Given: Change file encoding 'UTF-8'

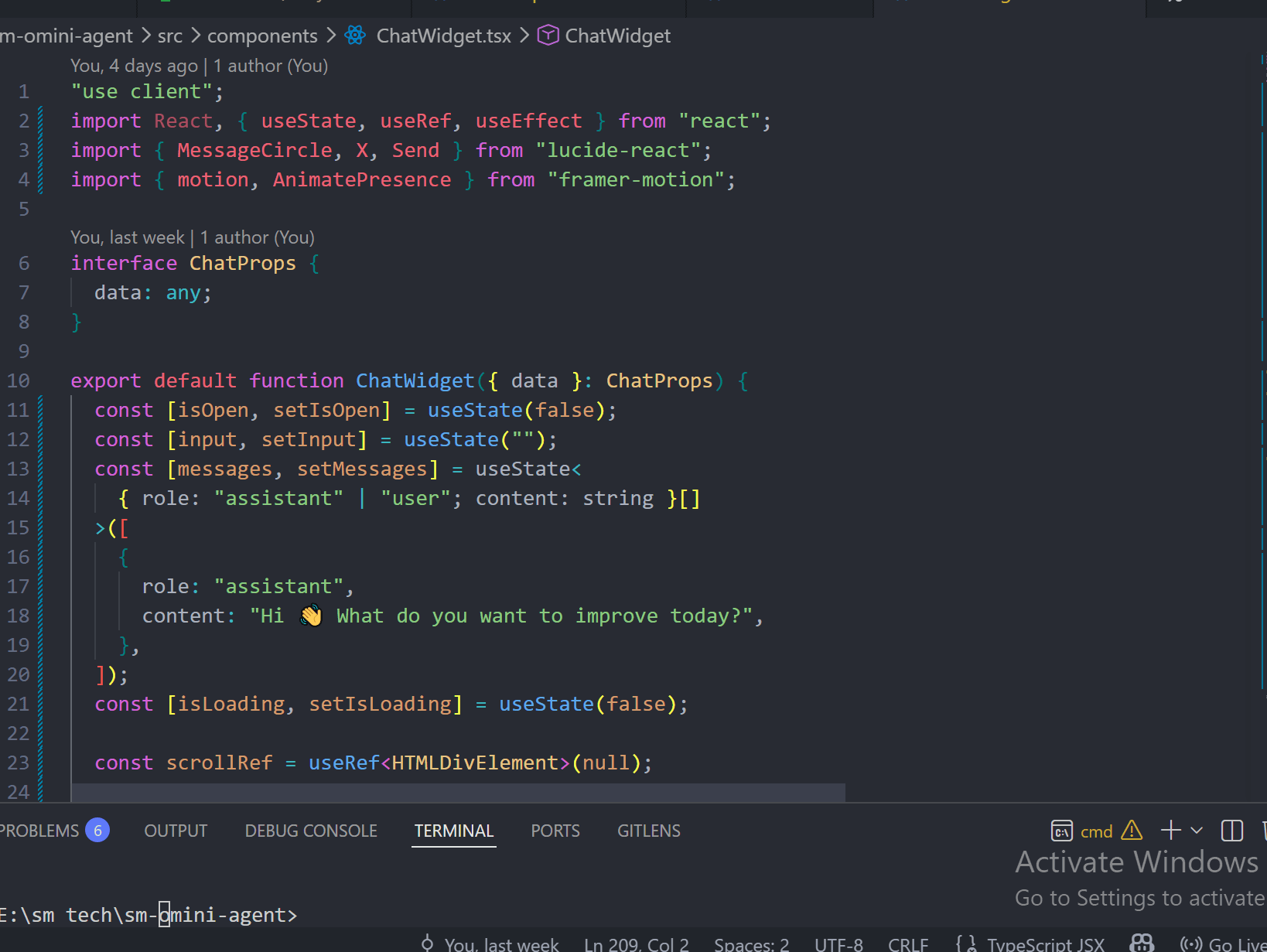Looking at the screenshot, I should click(x=838, y=944).
